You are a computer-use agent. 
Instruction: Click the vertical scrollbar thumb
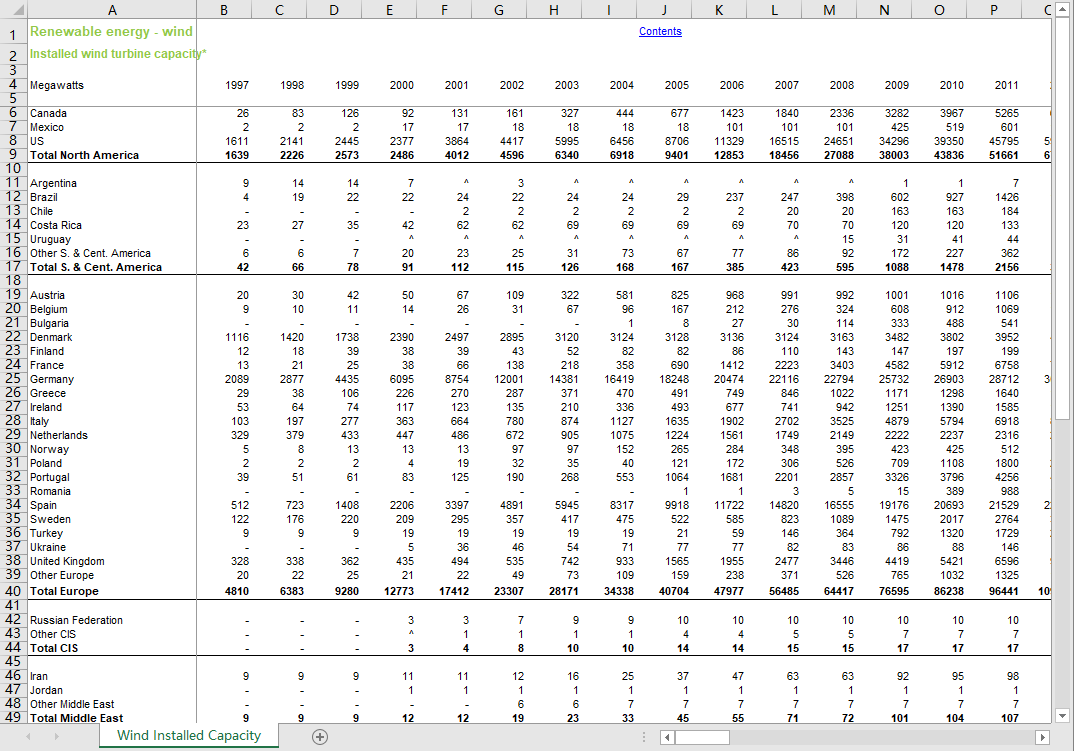pos(1062,218)
